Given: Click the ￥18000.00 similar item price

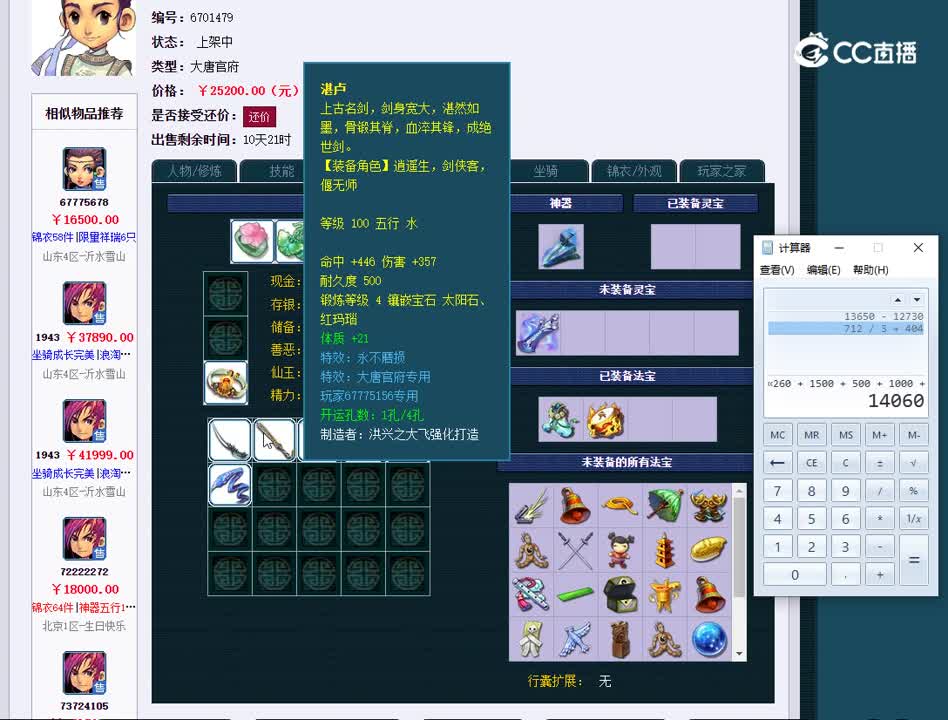Looking at the screenshot, I should tap(85, 589).
